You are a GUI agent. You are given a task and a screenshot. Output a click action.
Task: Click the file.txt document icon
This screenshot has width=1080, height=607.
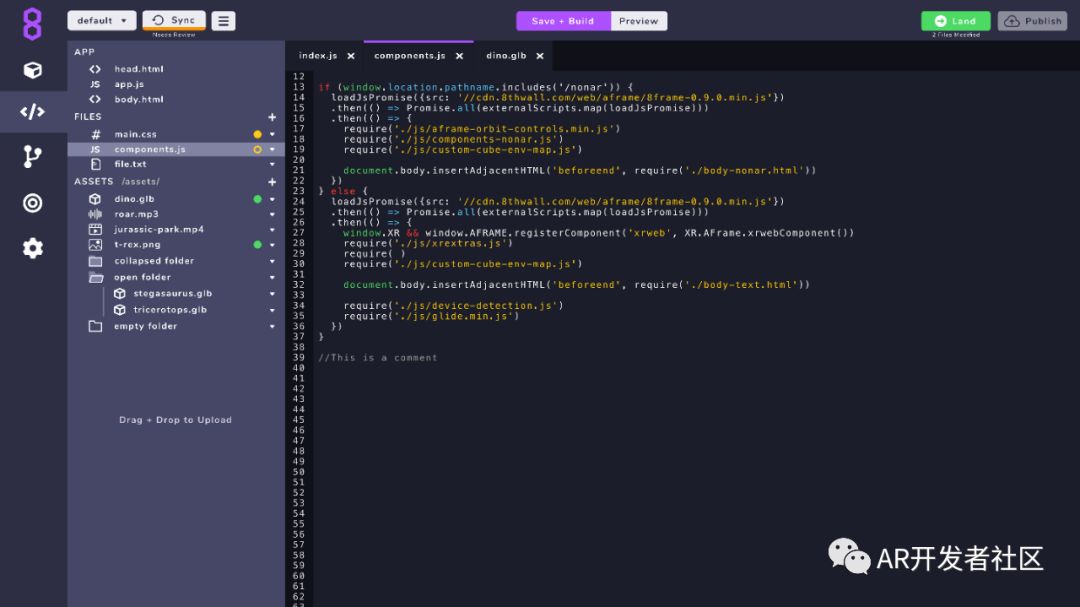coord(96,164)
